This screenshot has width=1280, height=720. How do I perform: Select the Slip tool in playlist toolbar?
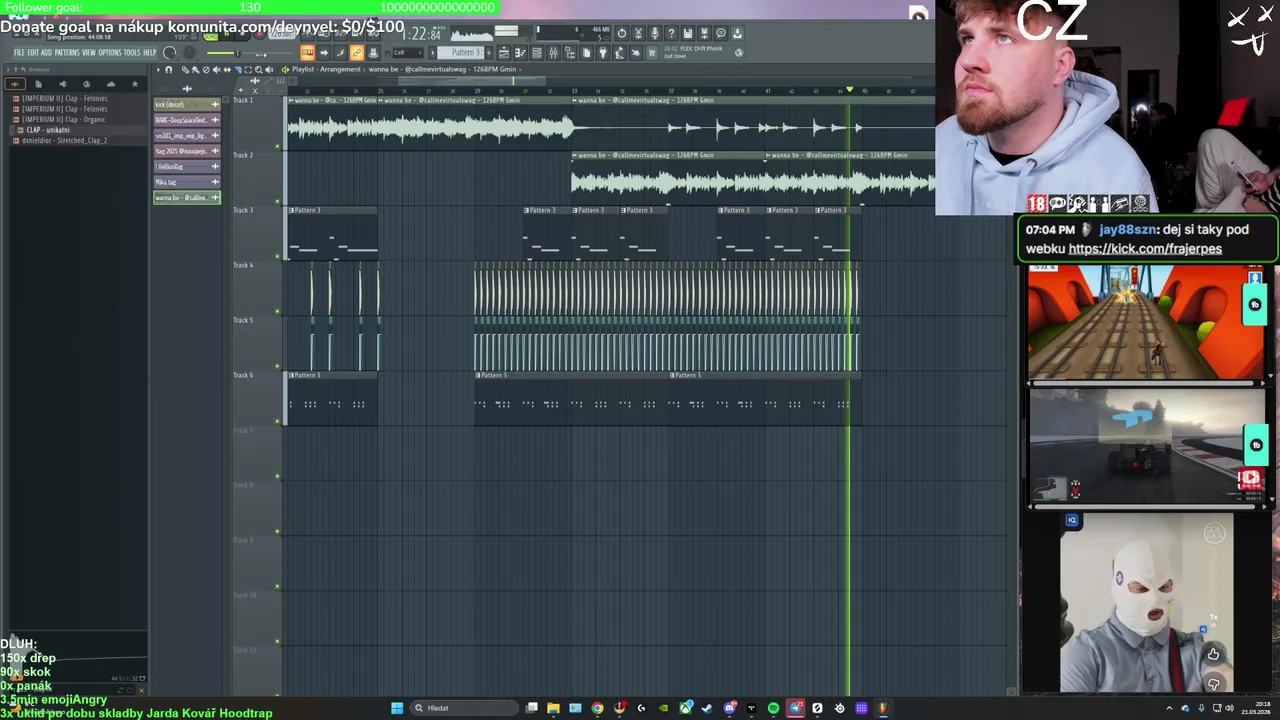tap(227, 70)
